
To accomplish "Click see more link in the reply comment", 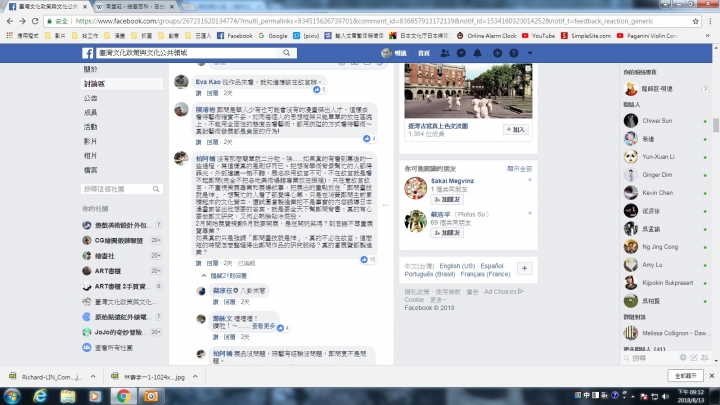I will pyautogui.click(x=263, y=326).
